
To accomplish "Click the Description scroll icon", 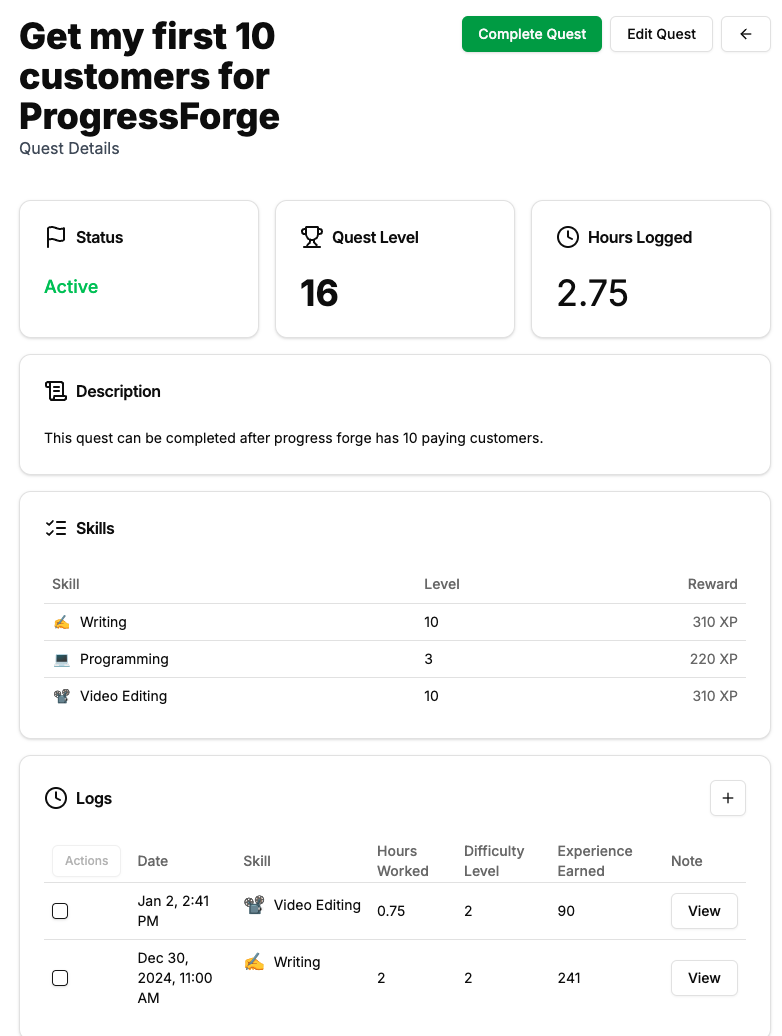I will 55,391.
